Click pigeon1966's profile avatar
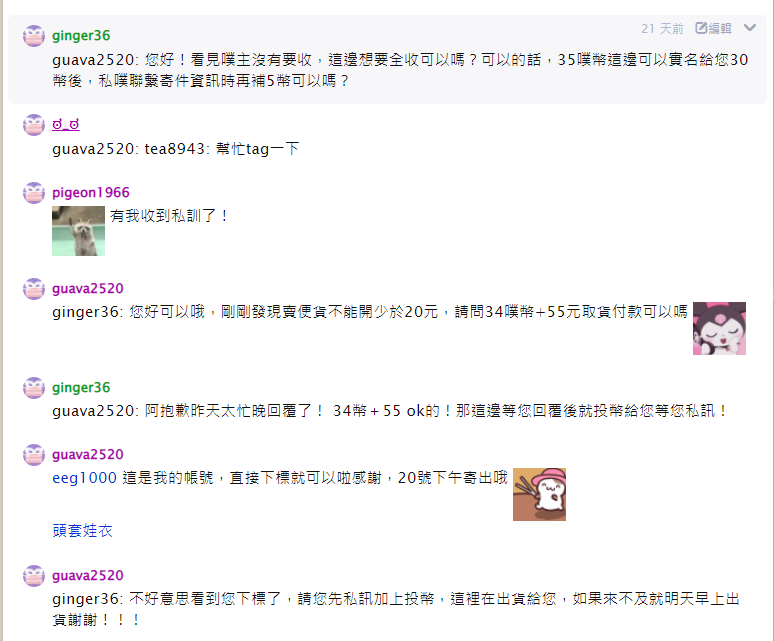Image resolution: width=774 pixels, height=641 pixels. [x=34, y=192]
